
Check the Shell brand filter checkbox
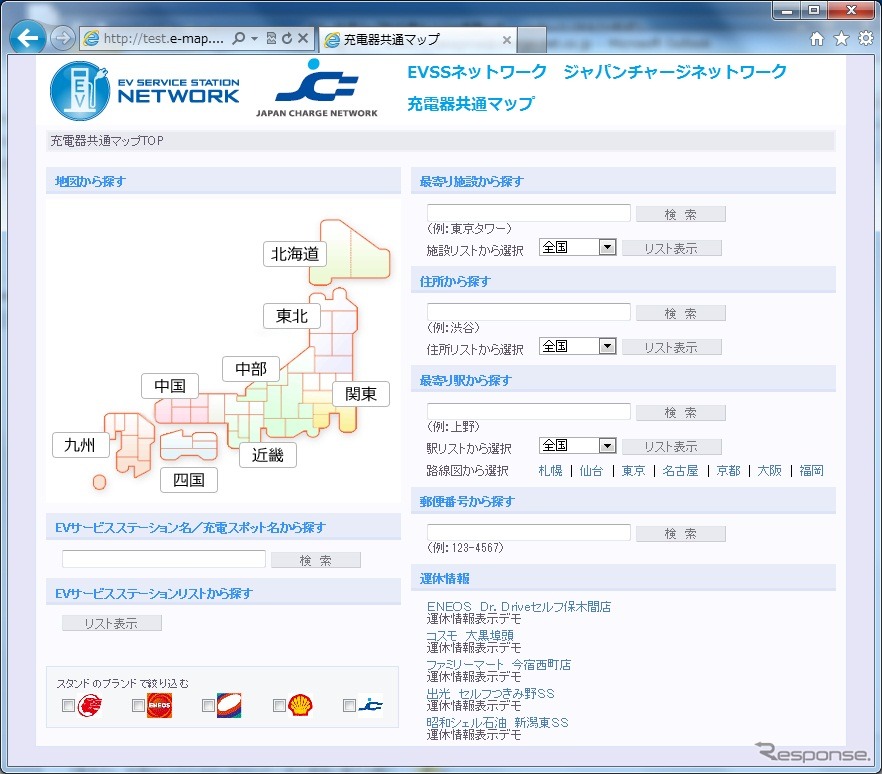pos(279,706)
